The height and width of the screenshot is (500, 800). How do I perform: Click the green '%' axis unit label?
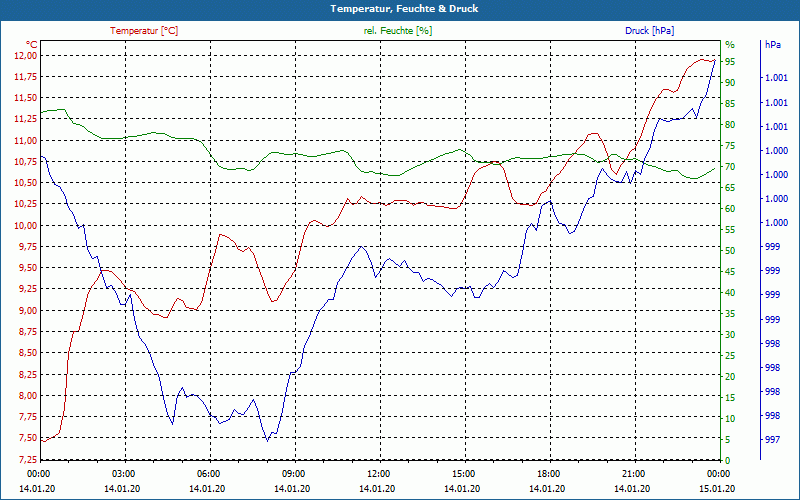(730, 44)
